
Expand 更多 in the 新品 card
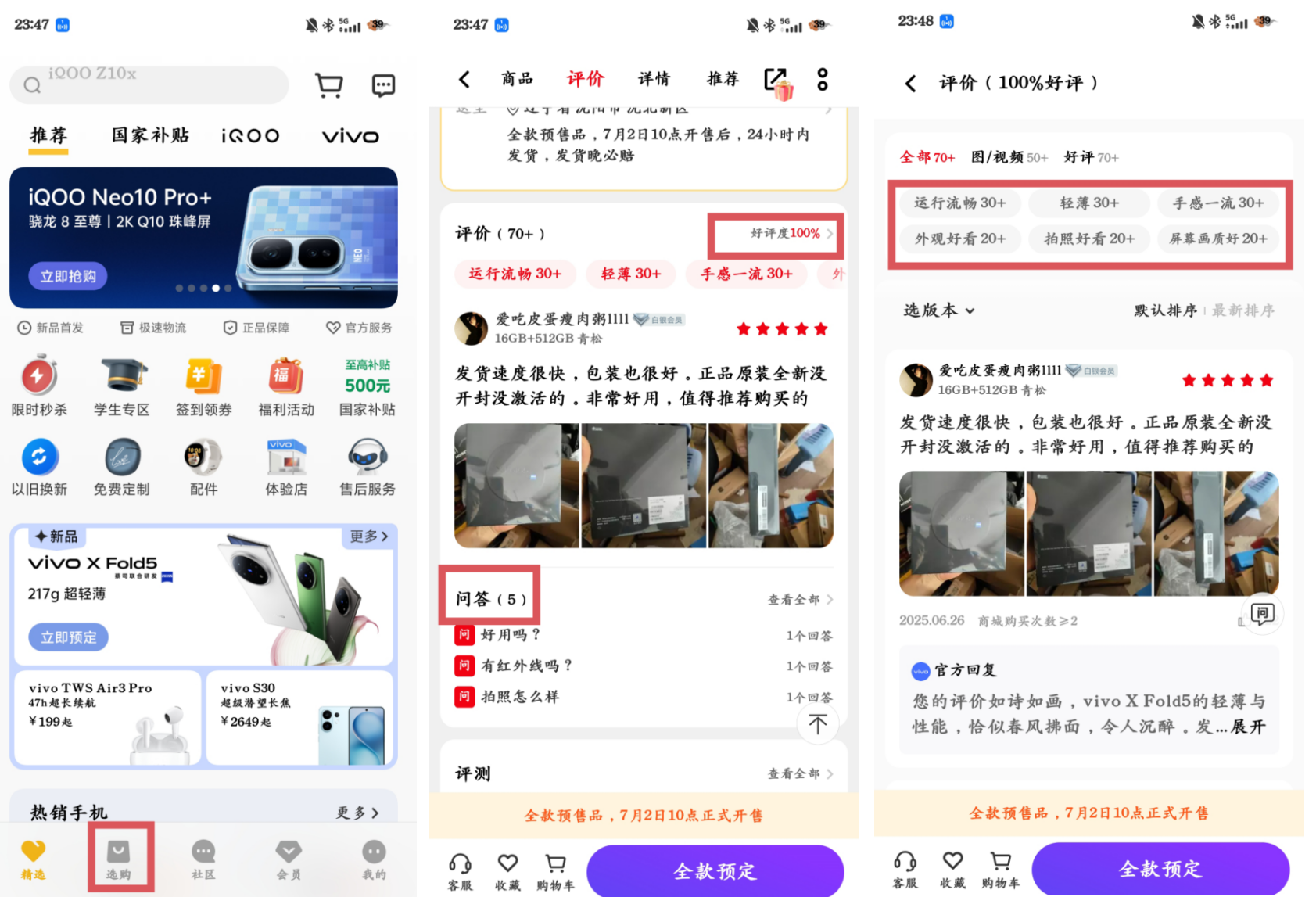368,536
